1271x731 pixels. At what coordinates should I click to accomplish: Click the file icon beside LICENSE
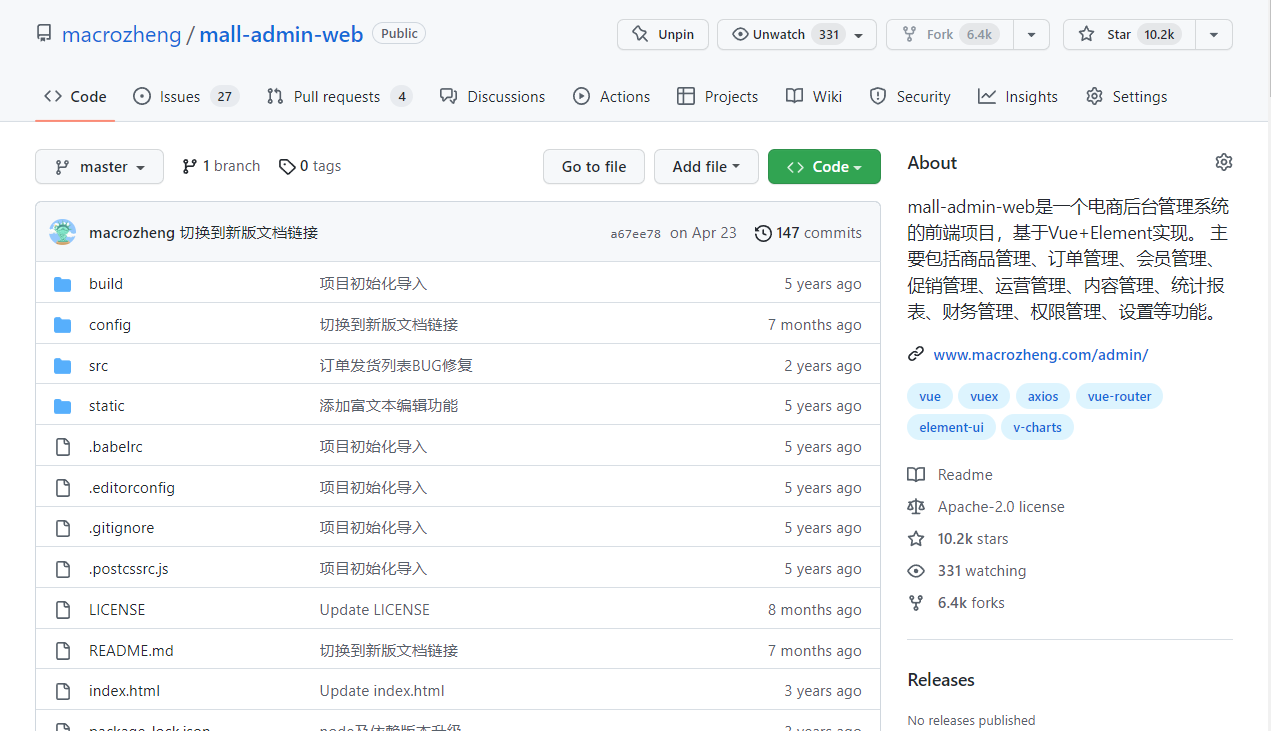coord(63,610)
